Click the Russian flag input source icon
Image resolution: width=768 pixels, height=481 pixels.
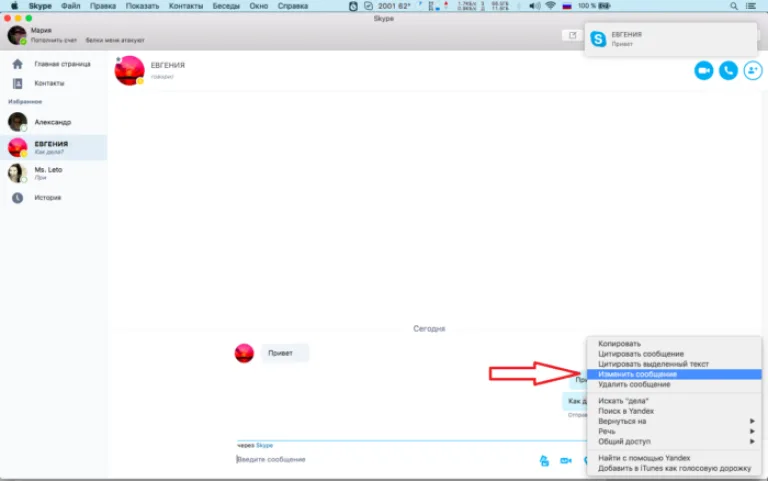567,6
